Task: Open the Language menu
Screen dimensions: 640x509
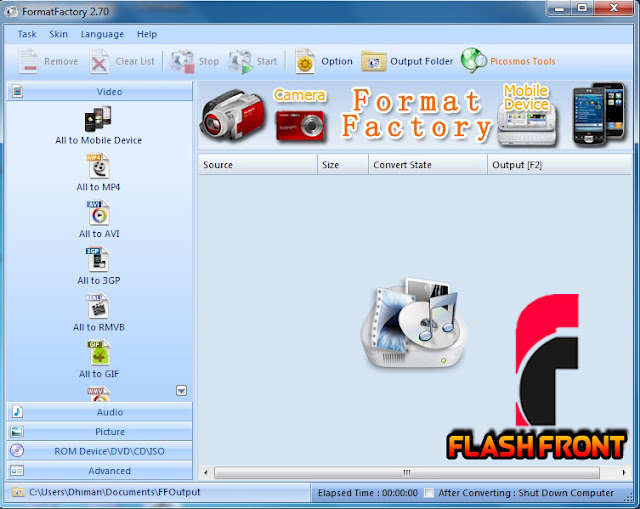Action: [x=102, y=34]
